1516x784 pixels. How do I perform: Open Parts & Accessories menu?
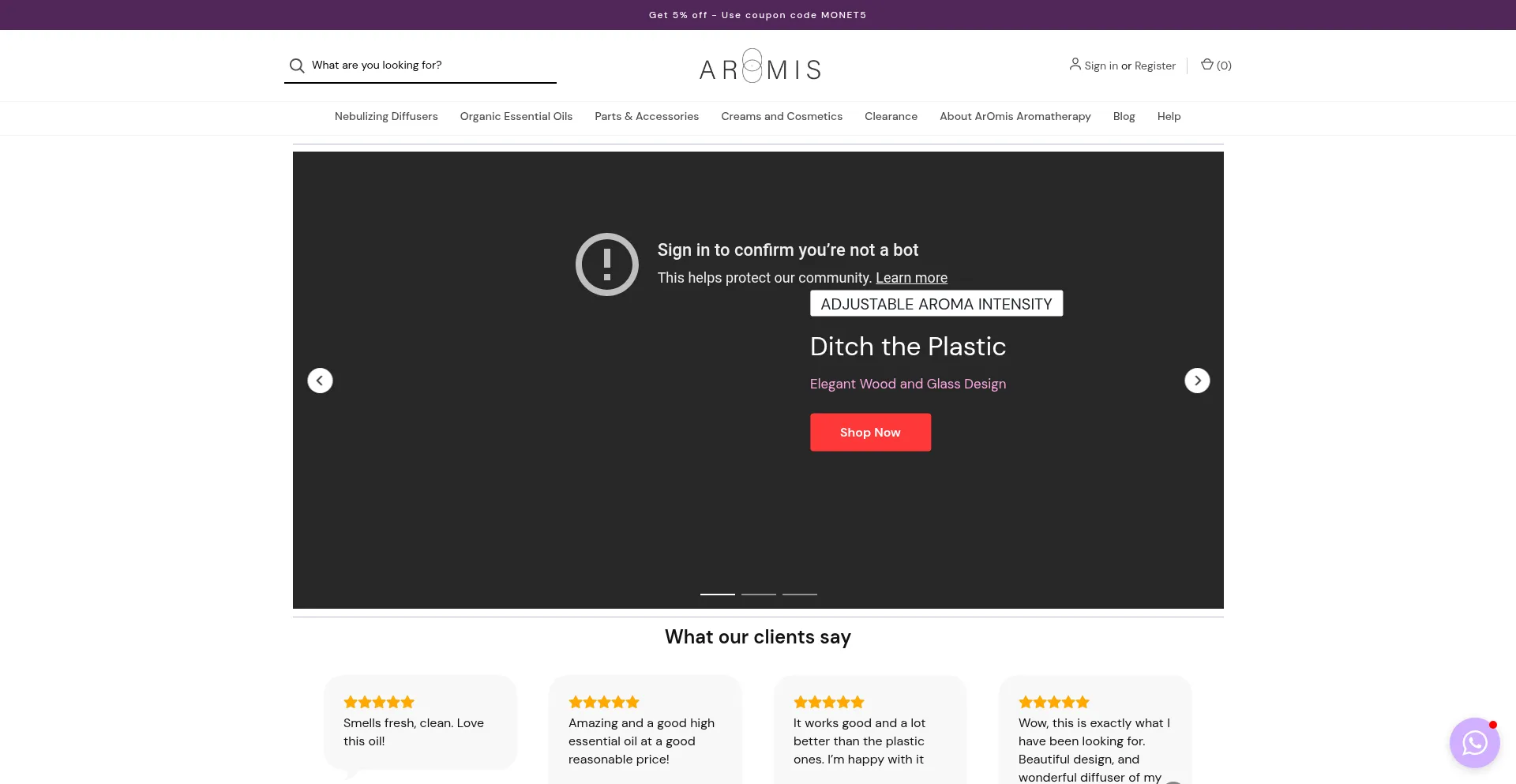[646, 116]
